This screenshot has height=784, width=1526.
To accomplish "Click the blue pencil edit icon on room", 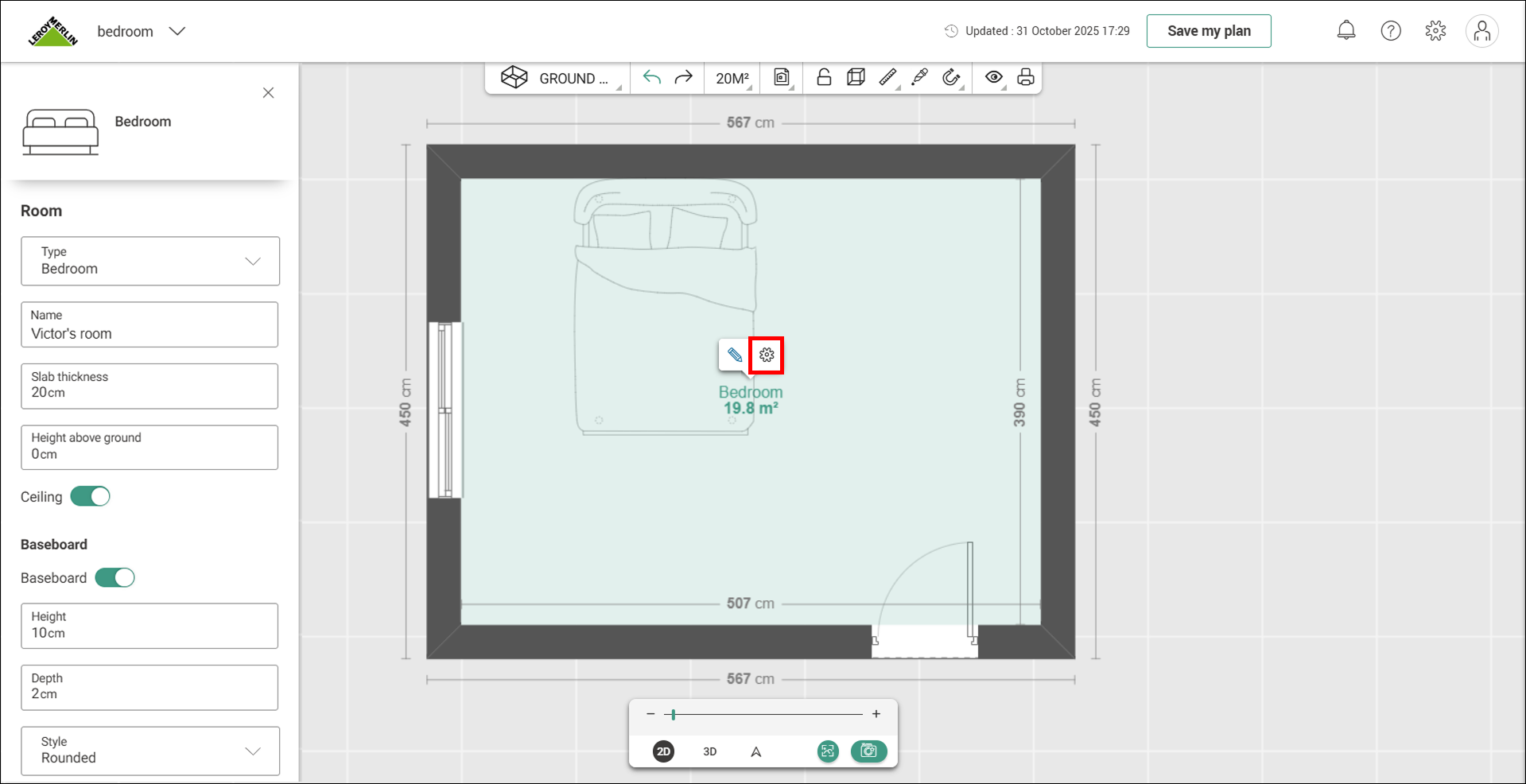I will (735, 355).
